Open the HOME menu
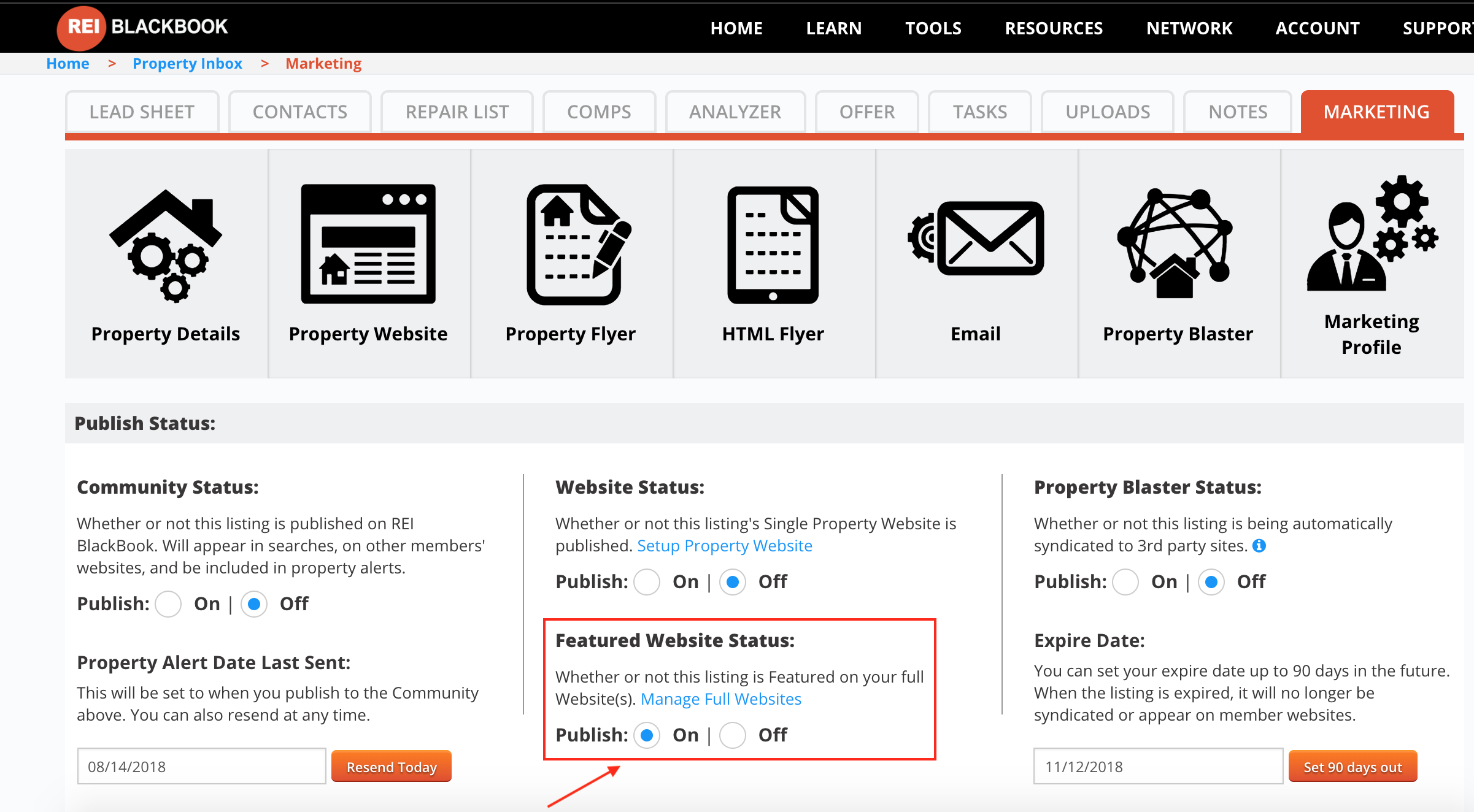Screen dimensions: 1474x812 pyautogui.click(x=736, y=28)
